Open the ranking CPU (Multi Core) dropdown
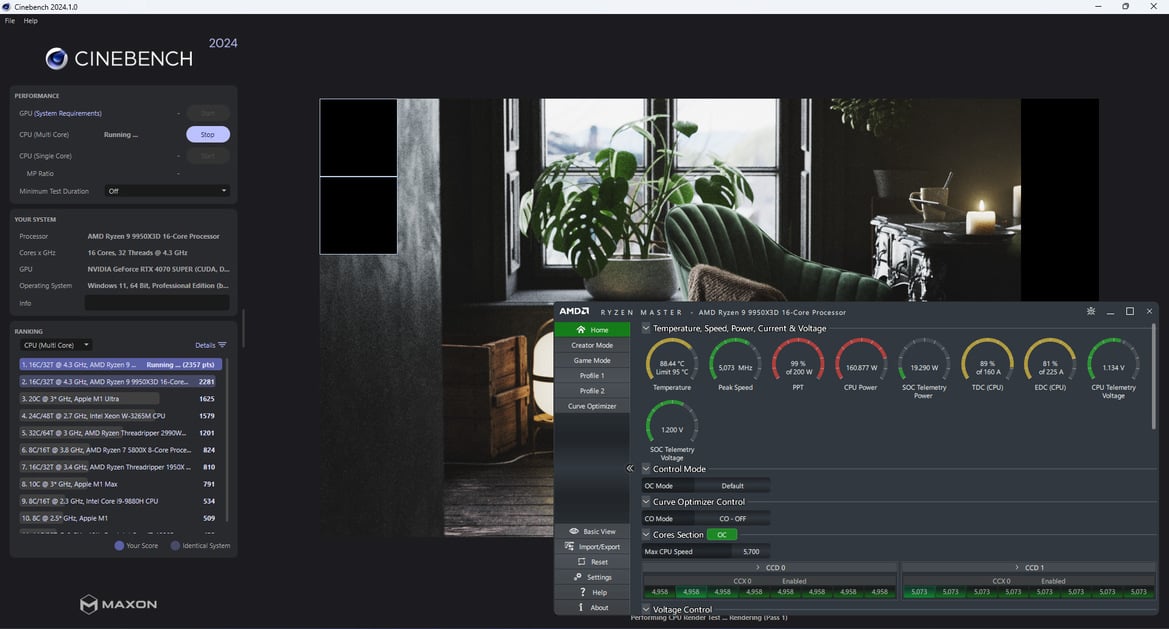The width and height of the screenshot is (1169, 629). (x=56, y=345)
